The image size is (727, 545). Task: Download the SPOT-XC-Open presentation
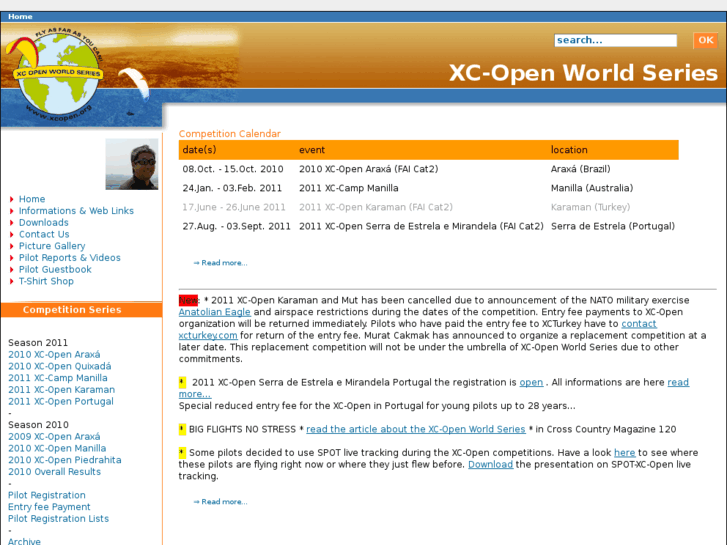491,464
